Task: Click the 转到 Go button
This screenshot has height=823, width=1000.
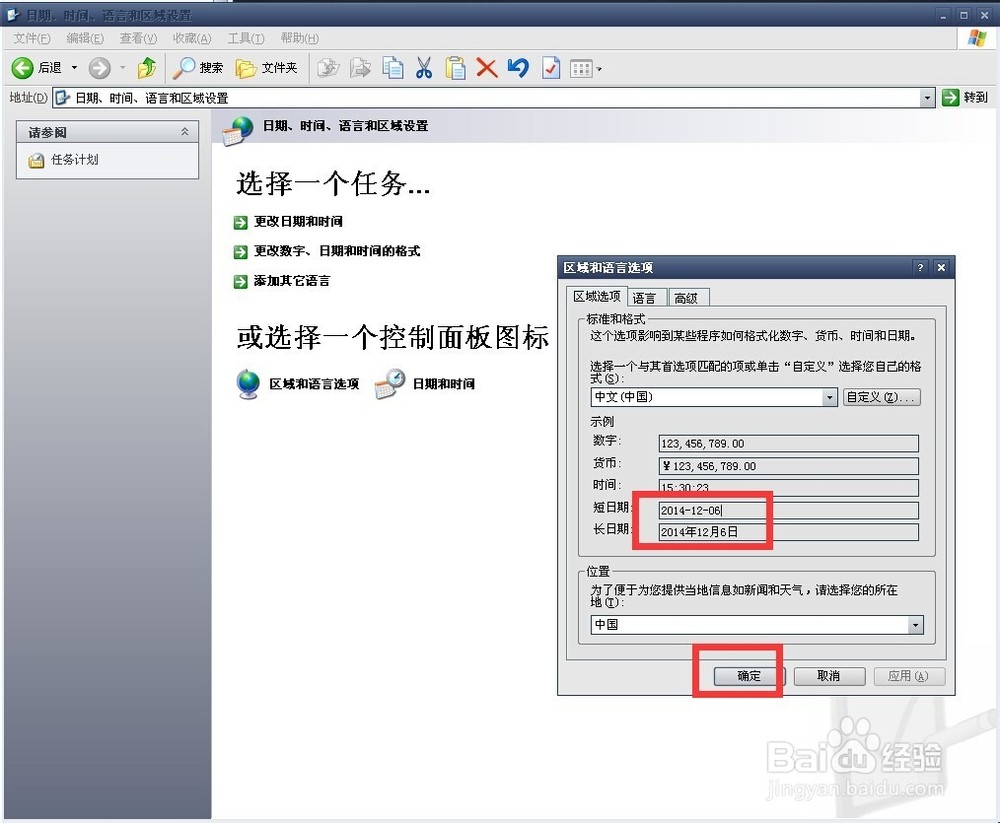Action: click(x=965, y=98)
